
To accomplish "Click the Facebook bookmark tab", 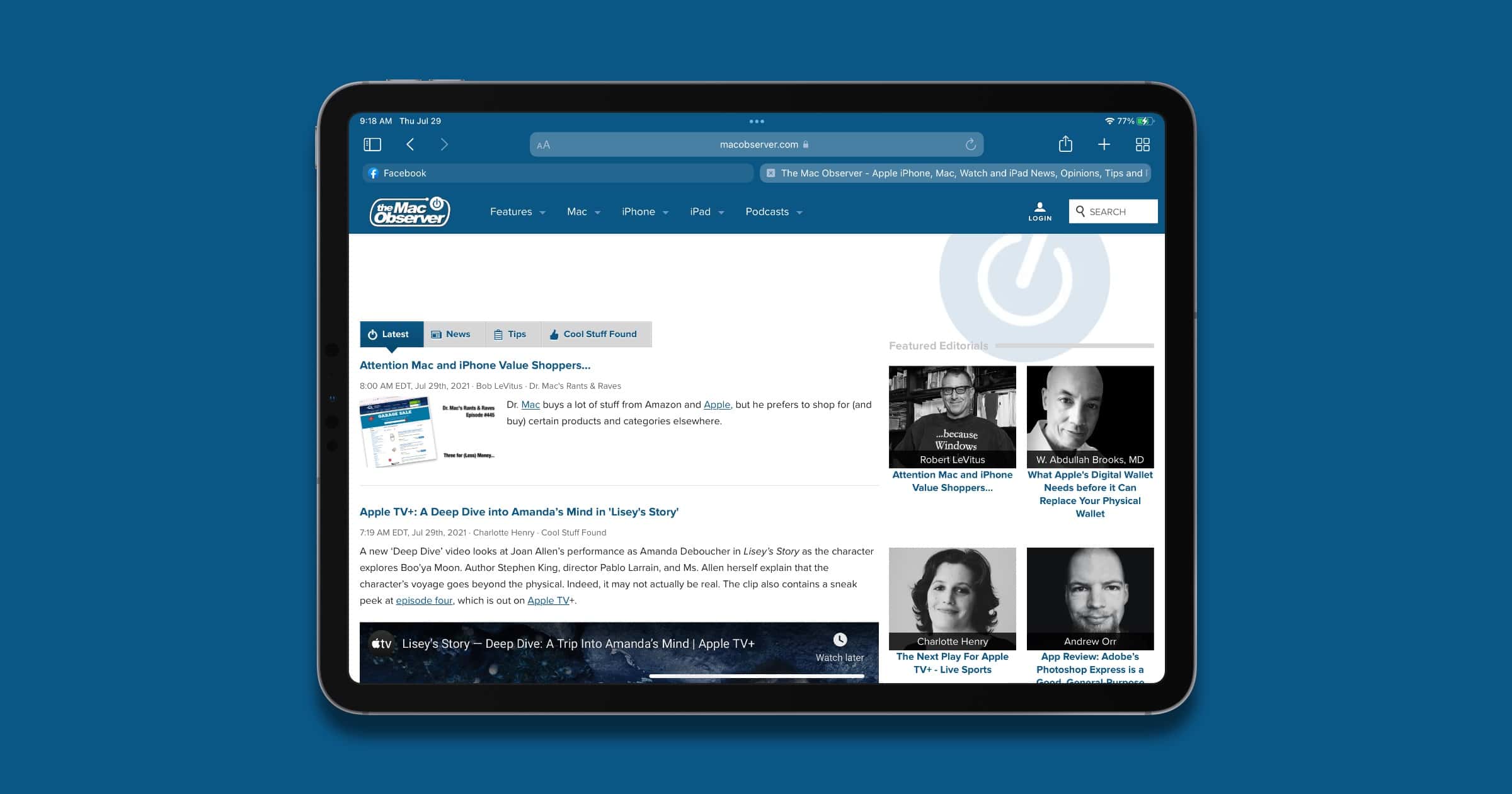I will point(405,173).
